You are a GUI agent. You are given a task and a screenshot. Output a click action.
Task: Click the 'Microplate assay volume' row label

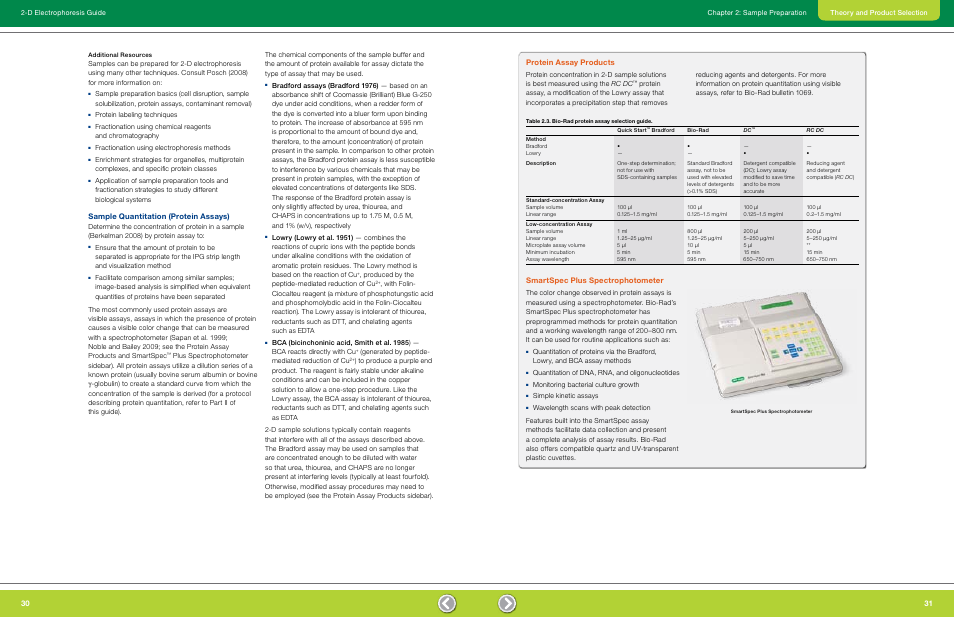[555, 245]
